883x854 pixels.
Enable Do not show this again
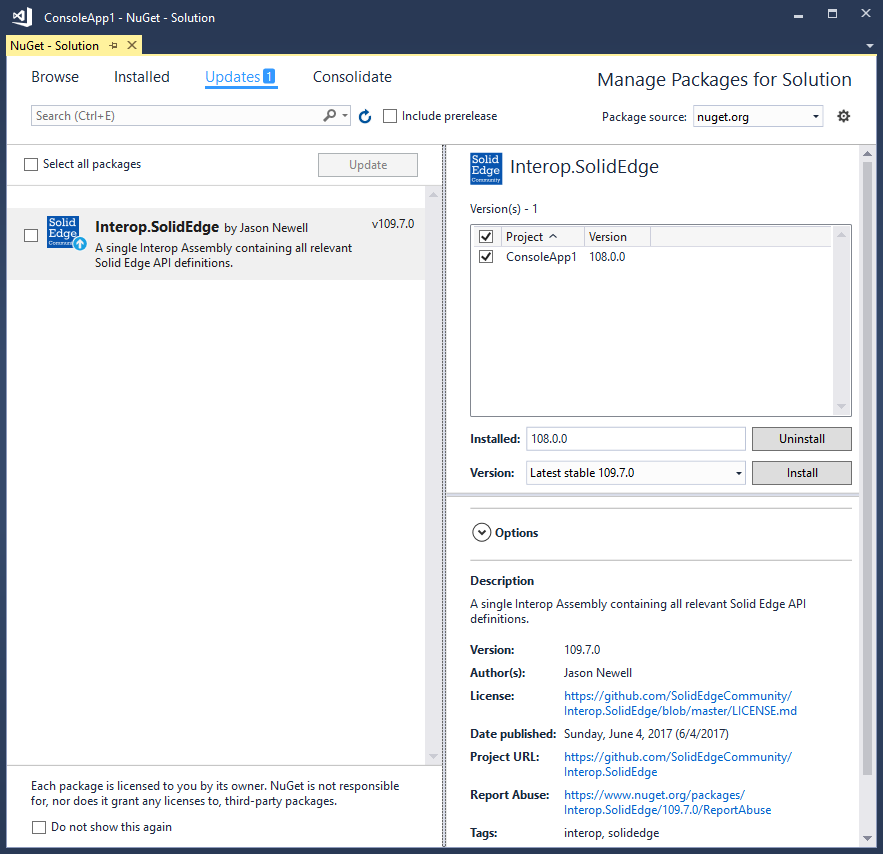tap(39, 827)
